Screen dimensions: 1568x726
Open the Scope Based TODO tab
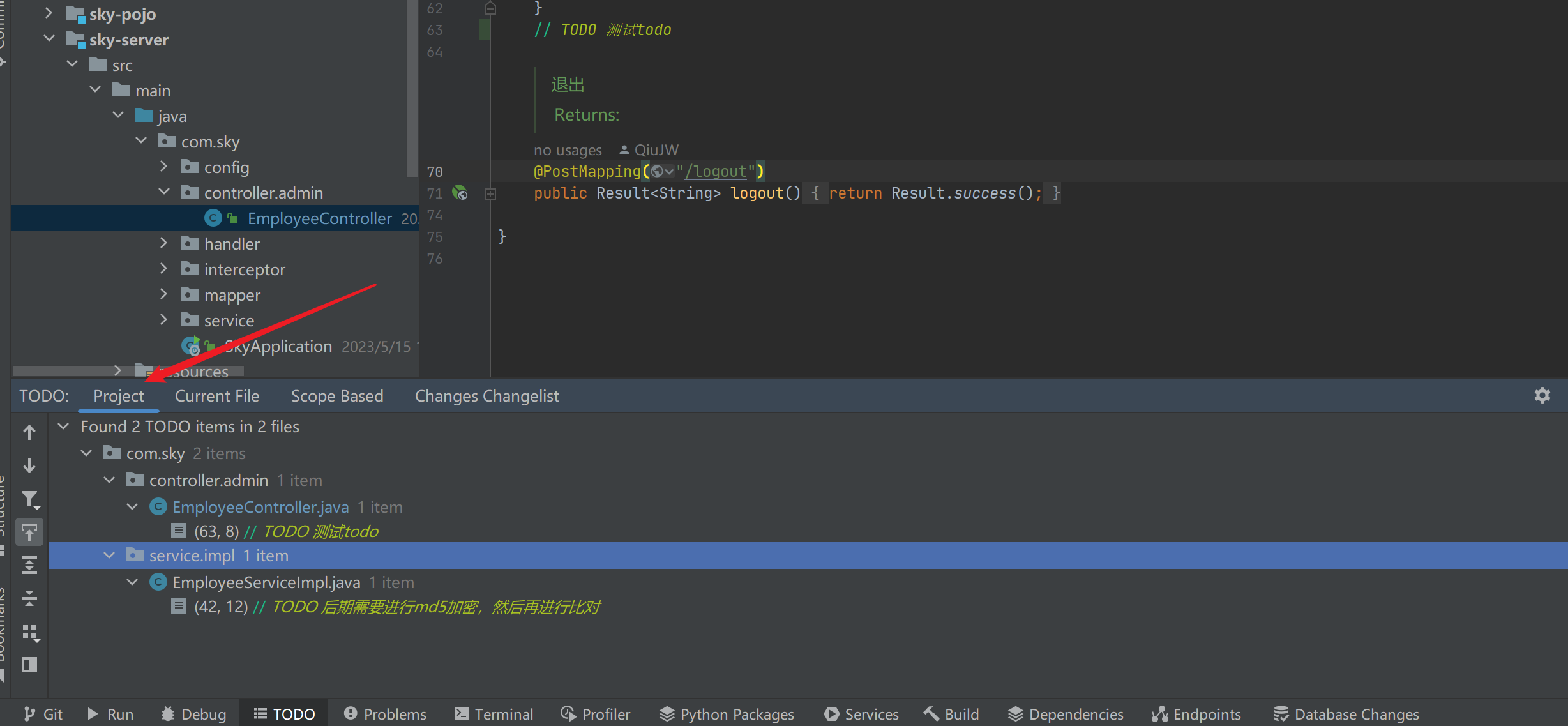point(337,396)
